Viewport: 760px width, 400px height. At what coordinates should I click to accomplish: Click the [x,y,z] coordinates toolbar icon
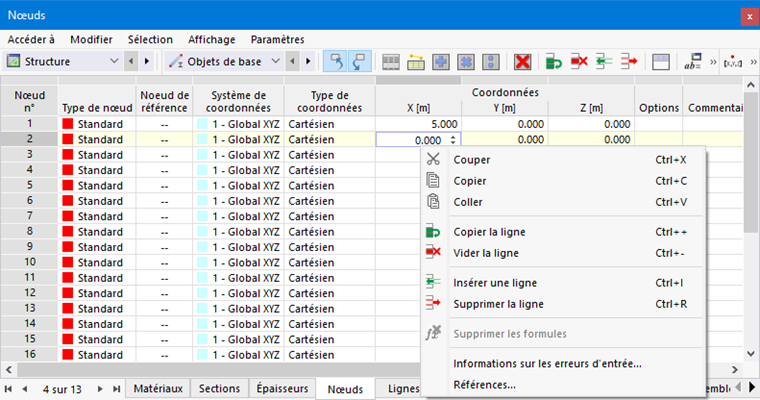point(733,62)
